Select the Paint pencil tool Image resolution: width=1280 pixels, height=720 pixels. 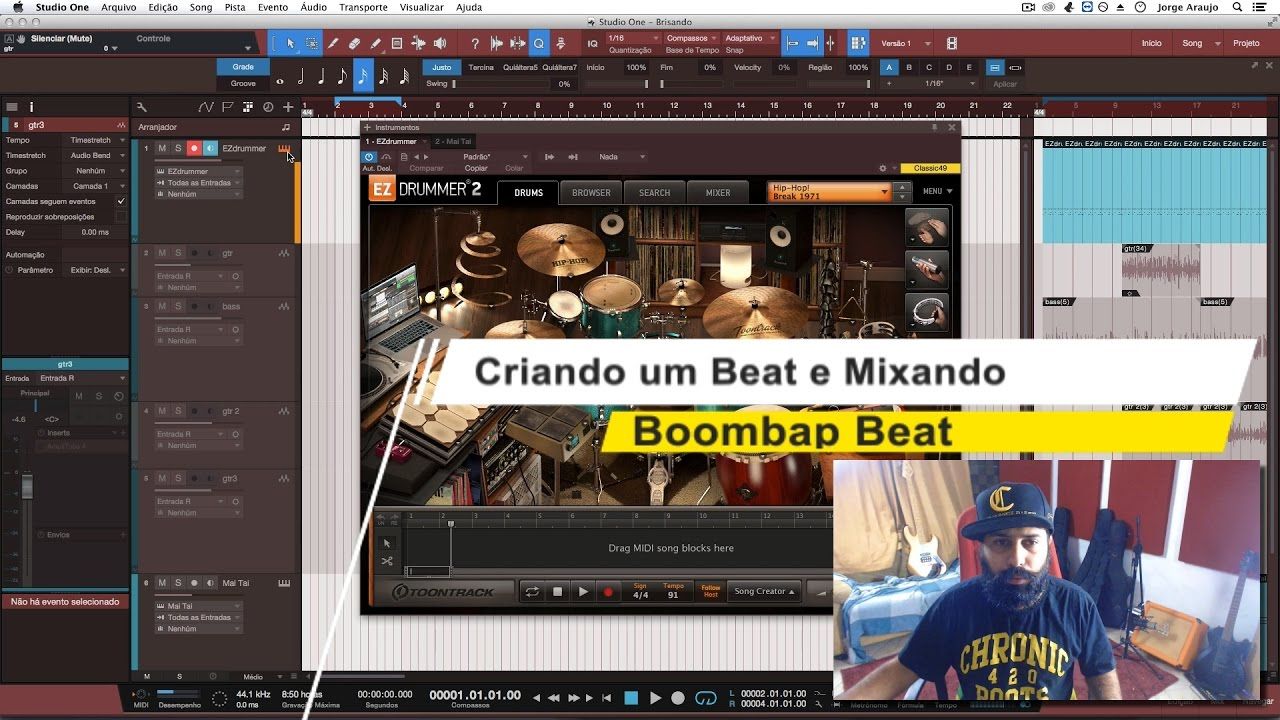click(x=375, y=44)
